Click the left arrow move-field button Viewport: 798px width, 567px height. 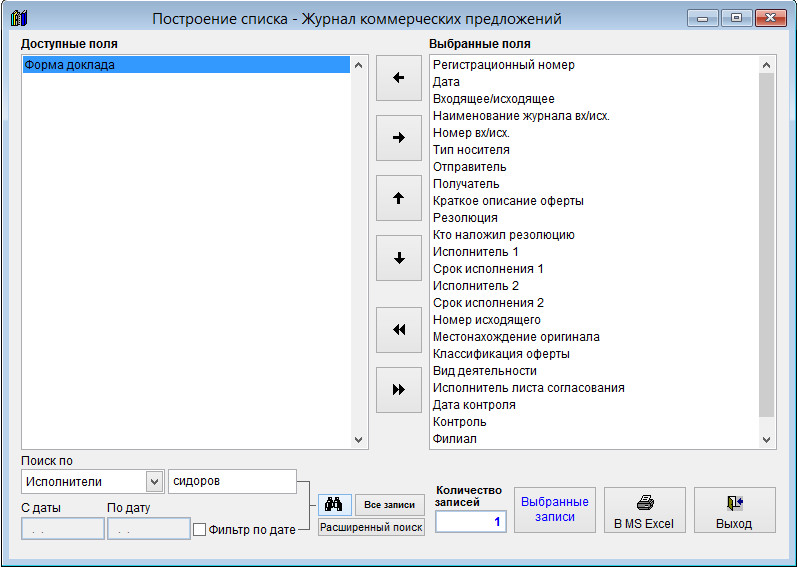click(x=398, y=78)
